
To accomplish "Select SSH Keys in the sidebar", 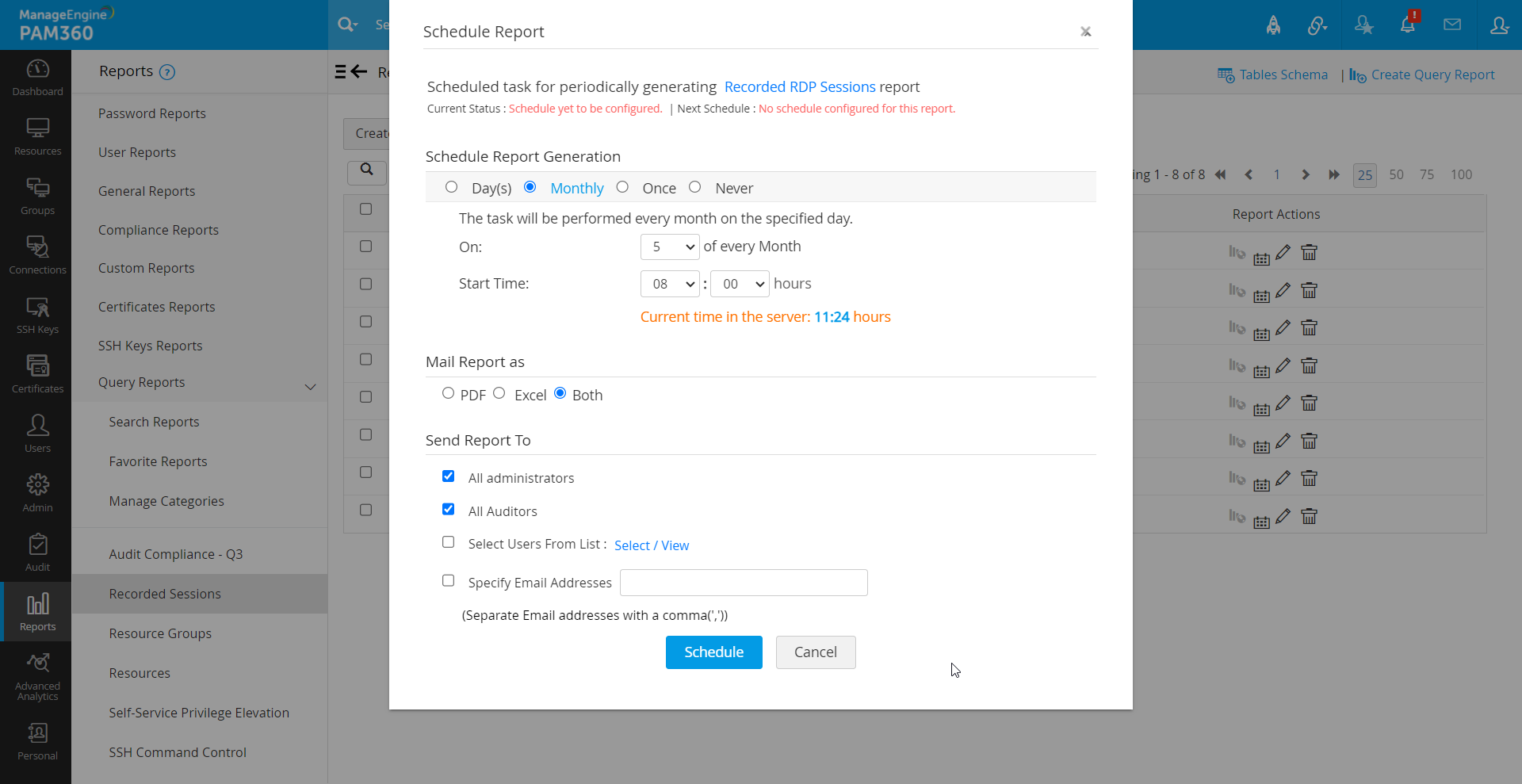I will pyautogui.click(x=36, y=314).
